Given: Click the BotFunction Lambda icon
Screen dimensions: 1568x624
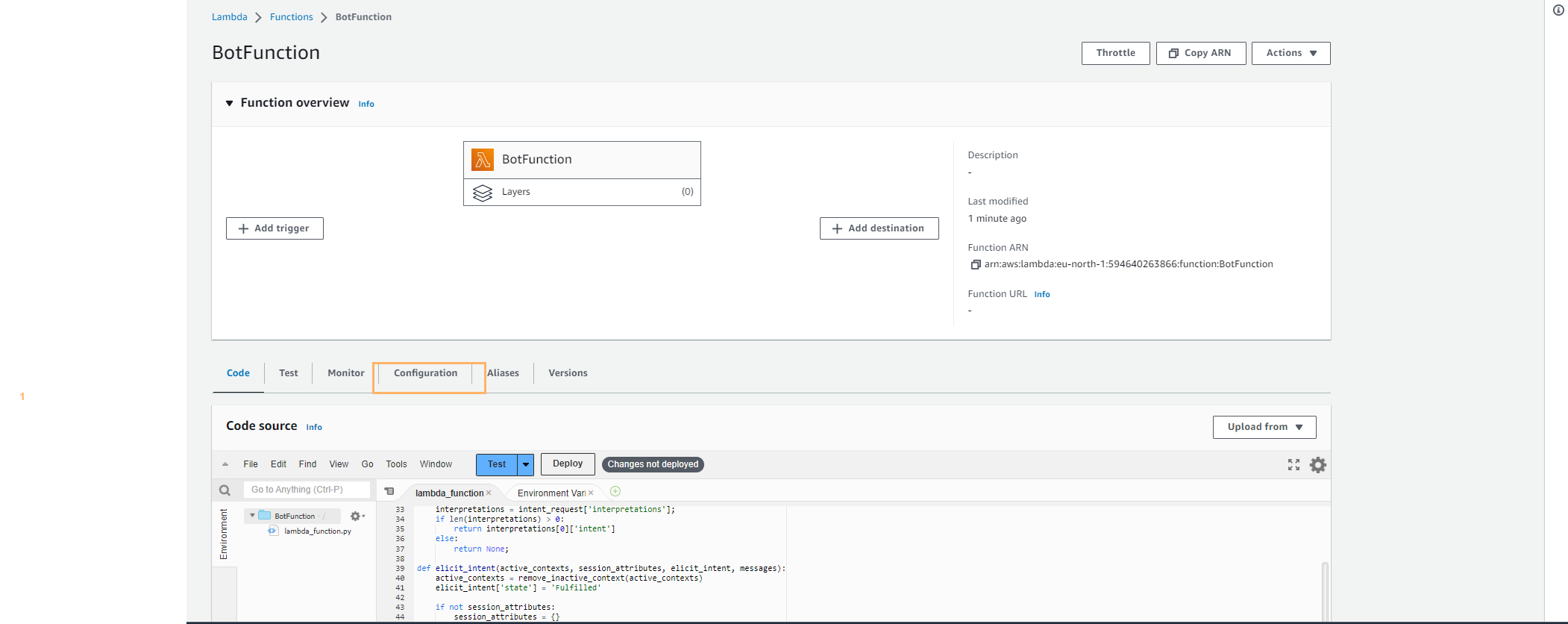Looking at the screenshot, I should 483,160.
